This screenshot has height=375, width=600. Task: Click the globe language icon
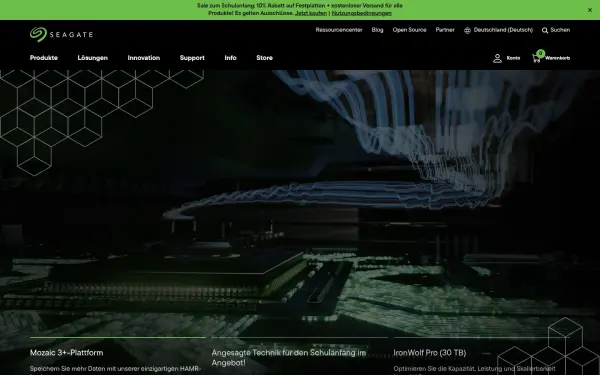pyautogui.click(x=467, y=30)
